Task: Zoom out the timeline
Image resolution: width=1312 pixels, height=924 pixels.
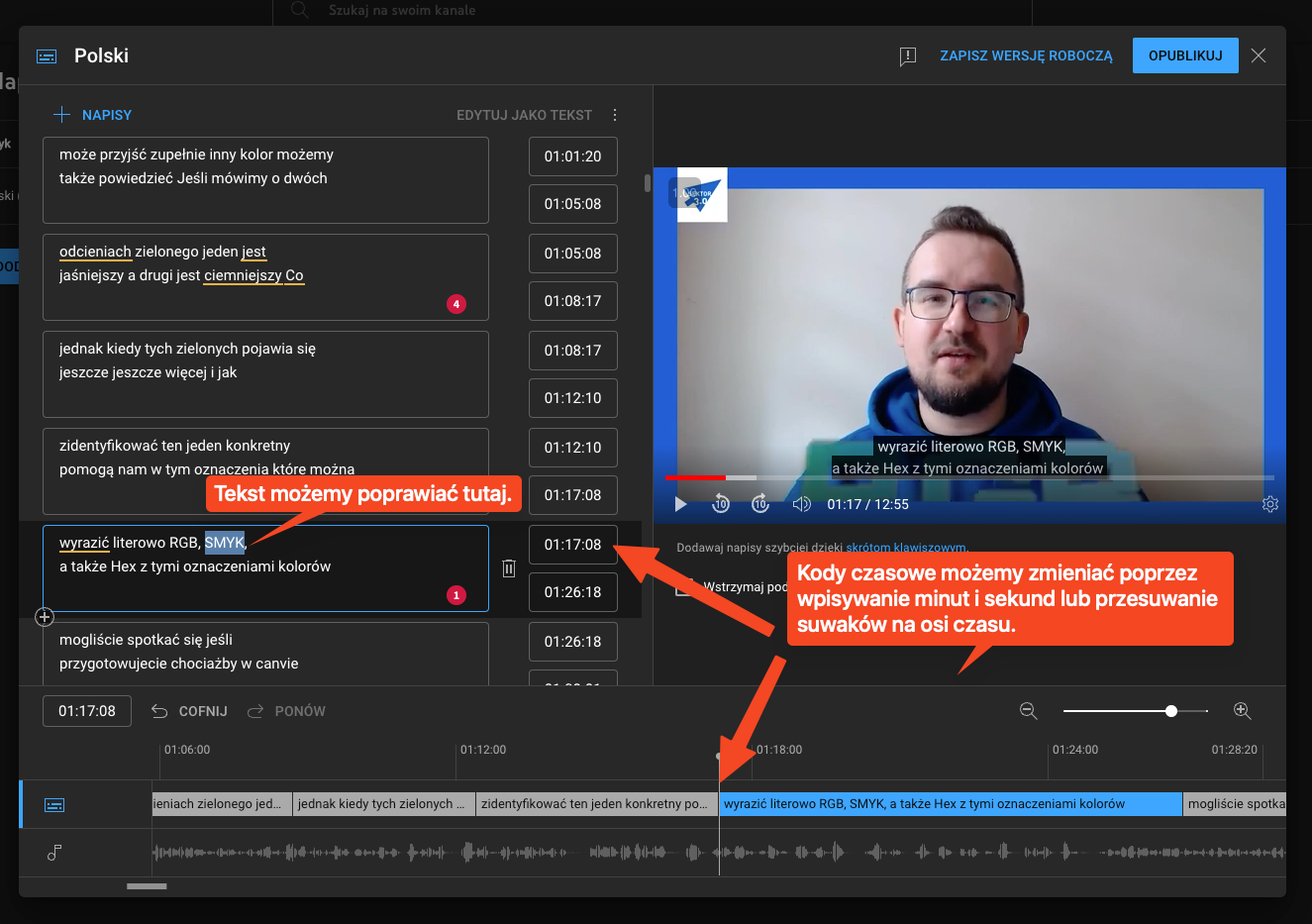Action: click(1029, 711)
